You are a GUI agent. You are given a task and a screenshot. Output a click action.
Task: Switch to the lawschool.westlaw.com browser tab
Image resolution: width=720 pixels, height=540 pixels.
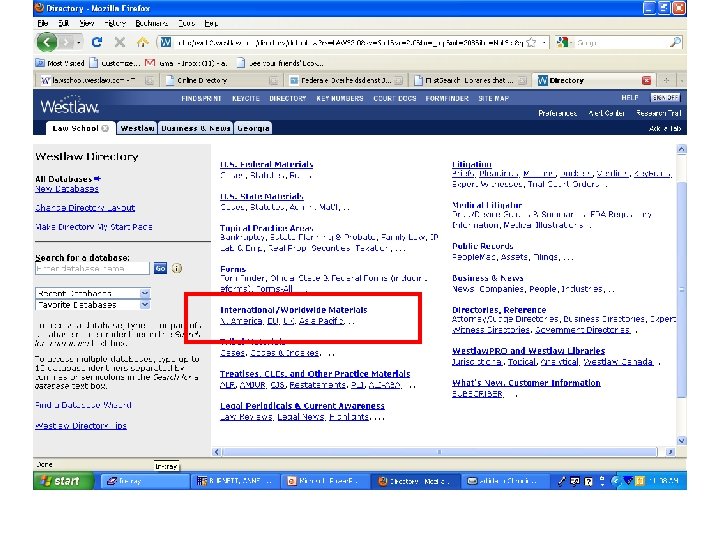pyautogui.click(x=97, y=80)
